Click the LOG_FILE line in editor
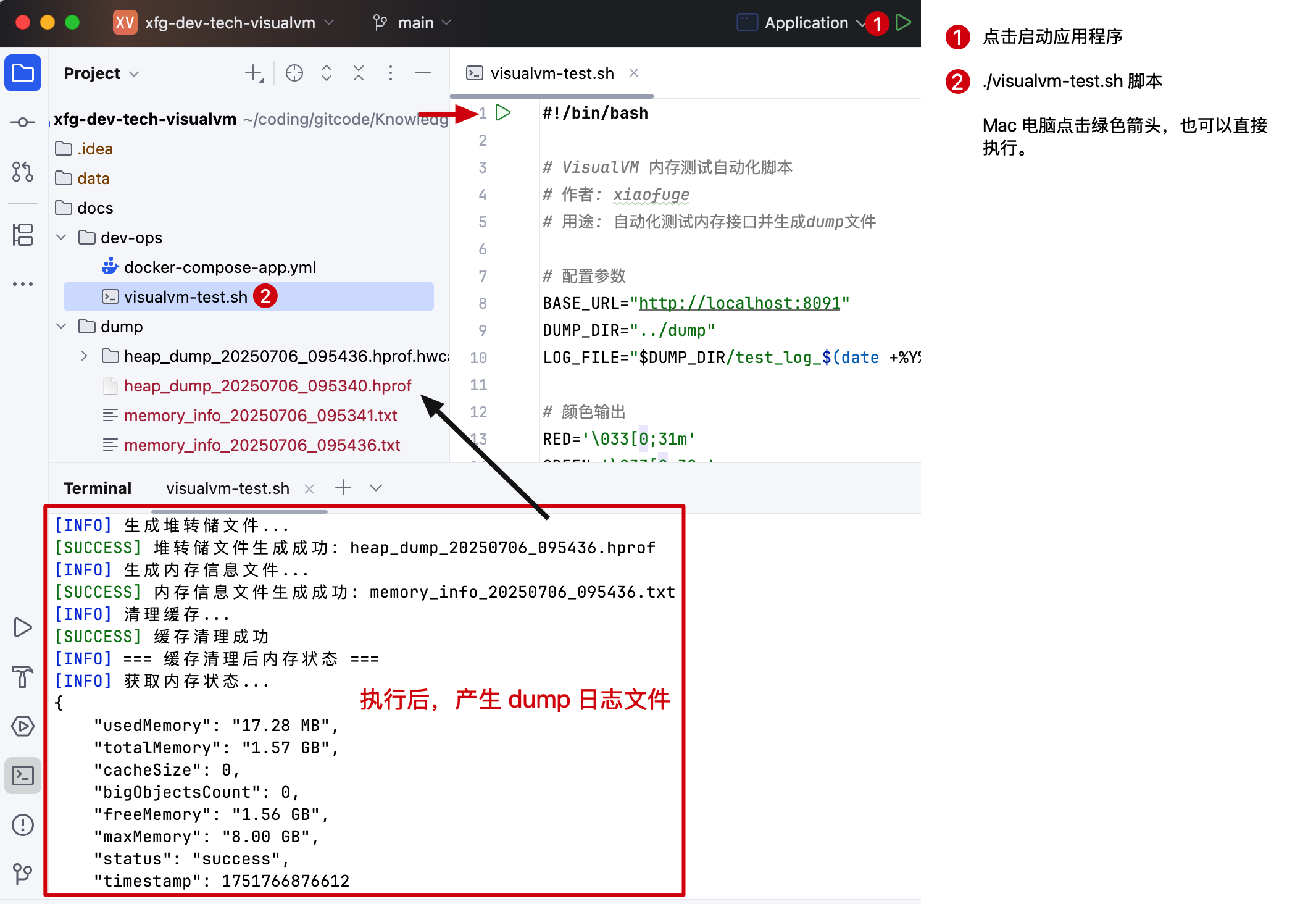Viewport: 1316px width, 904px height. click(731, 358)
